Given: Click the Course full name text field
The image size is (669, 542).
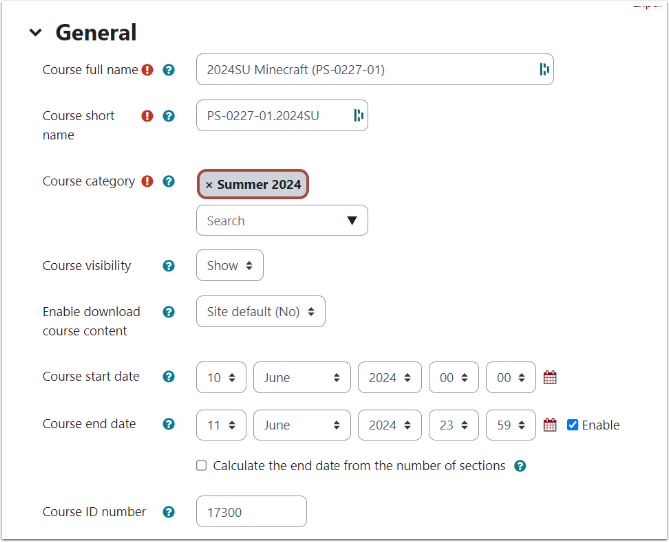Looking at the screenshot, I should (365, 70).
